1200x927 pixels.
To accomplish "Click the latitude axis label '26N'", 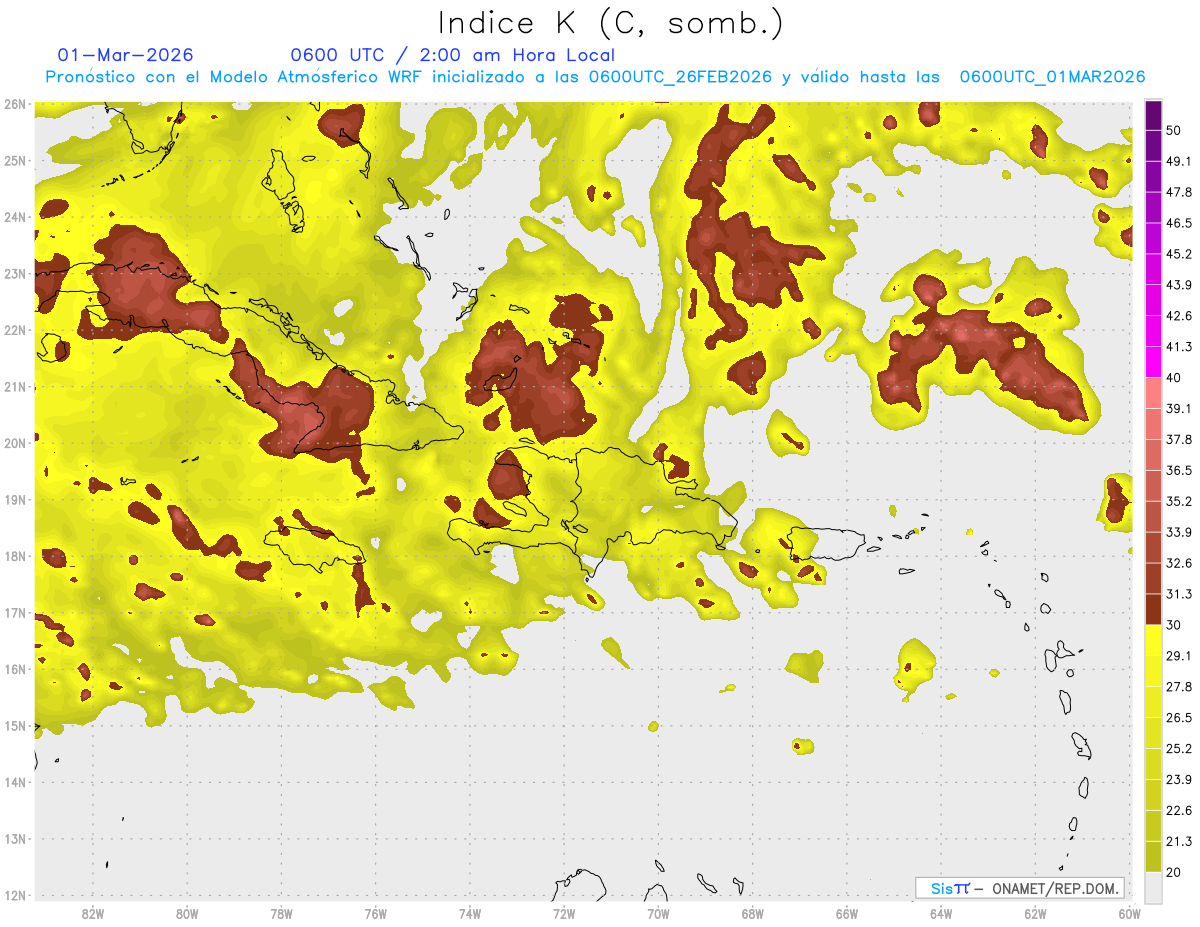I will 15,103.
